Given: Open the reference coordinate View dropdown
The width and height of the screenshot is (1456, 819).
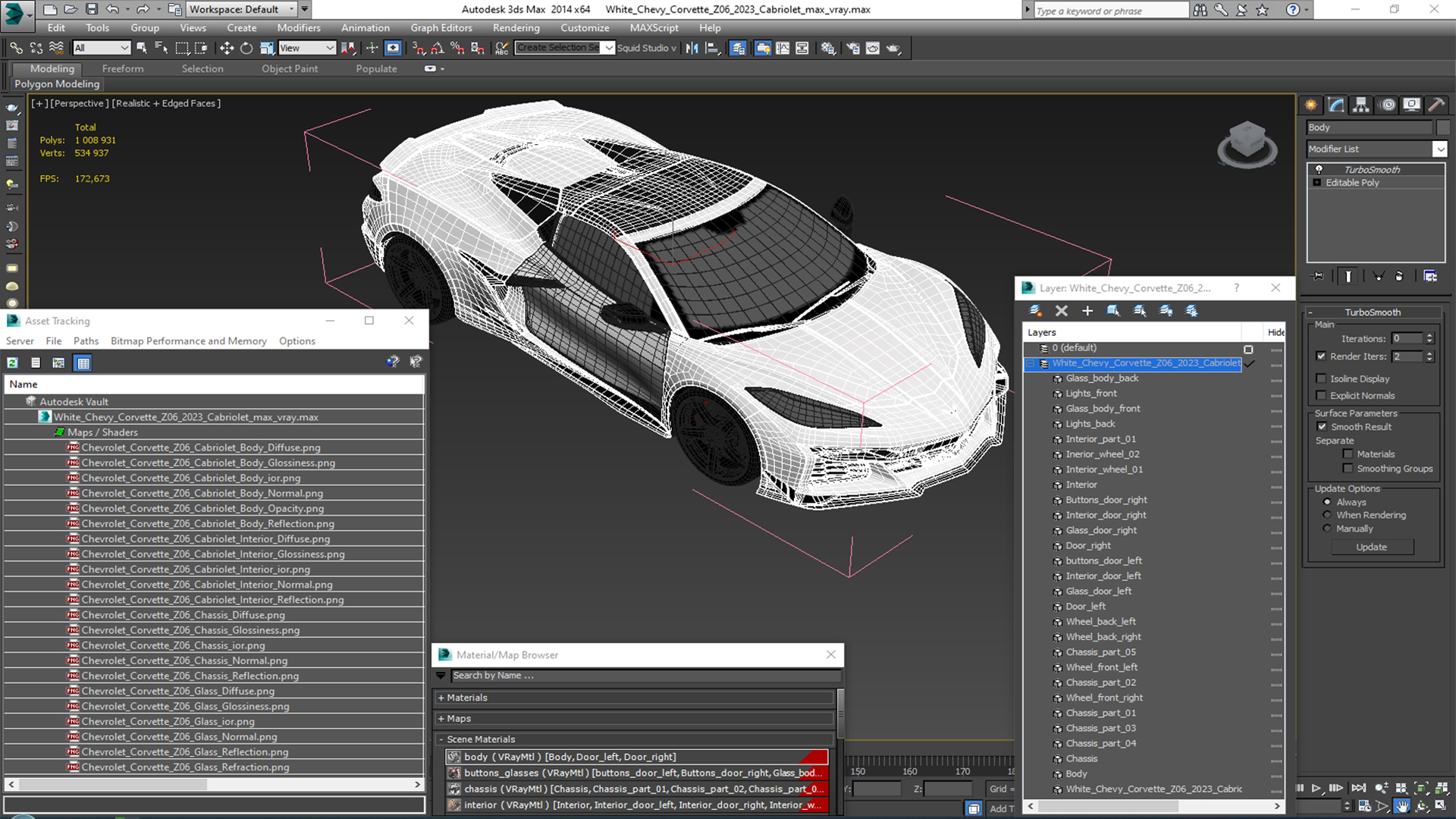Looking at the screenshot, I should pyautogui.click(x=307, y=48).
